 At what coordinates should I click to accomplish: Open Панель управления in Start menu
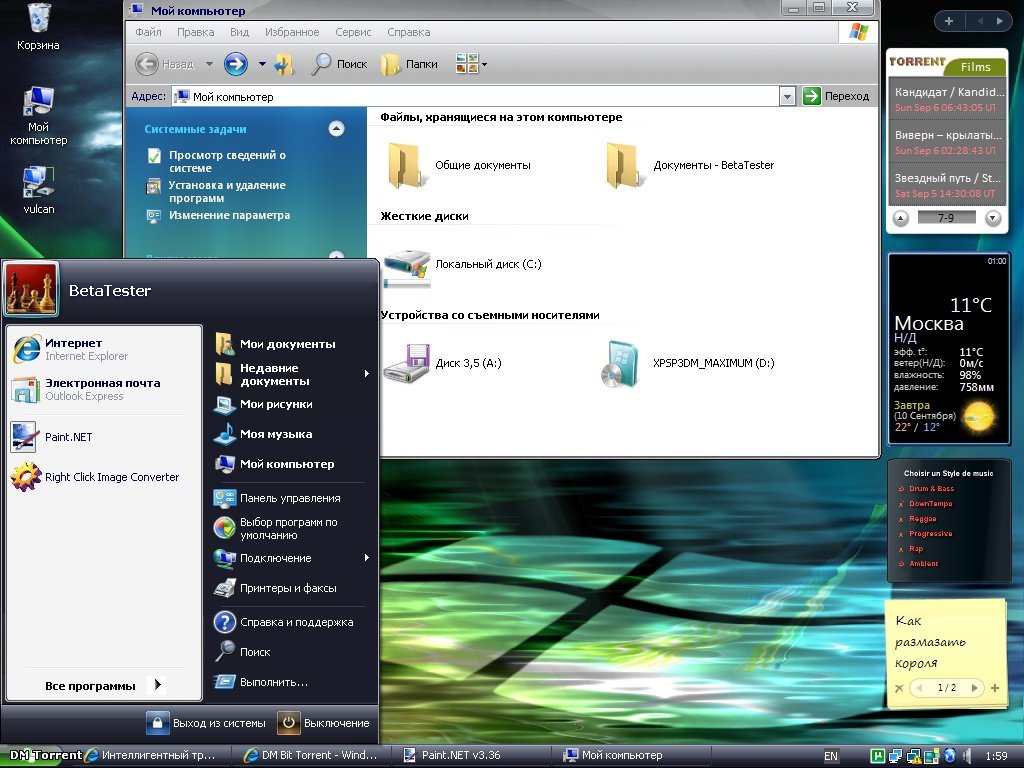pos(278,498)
